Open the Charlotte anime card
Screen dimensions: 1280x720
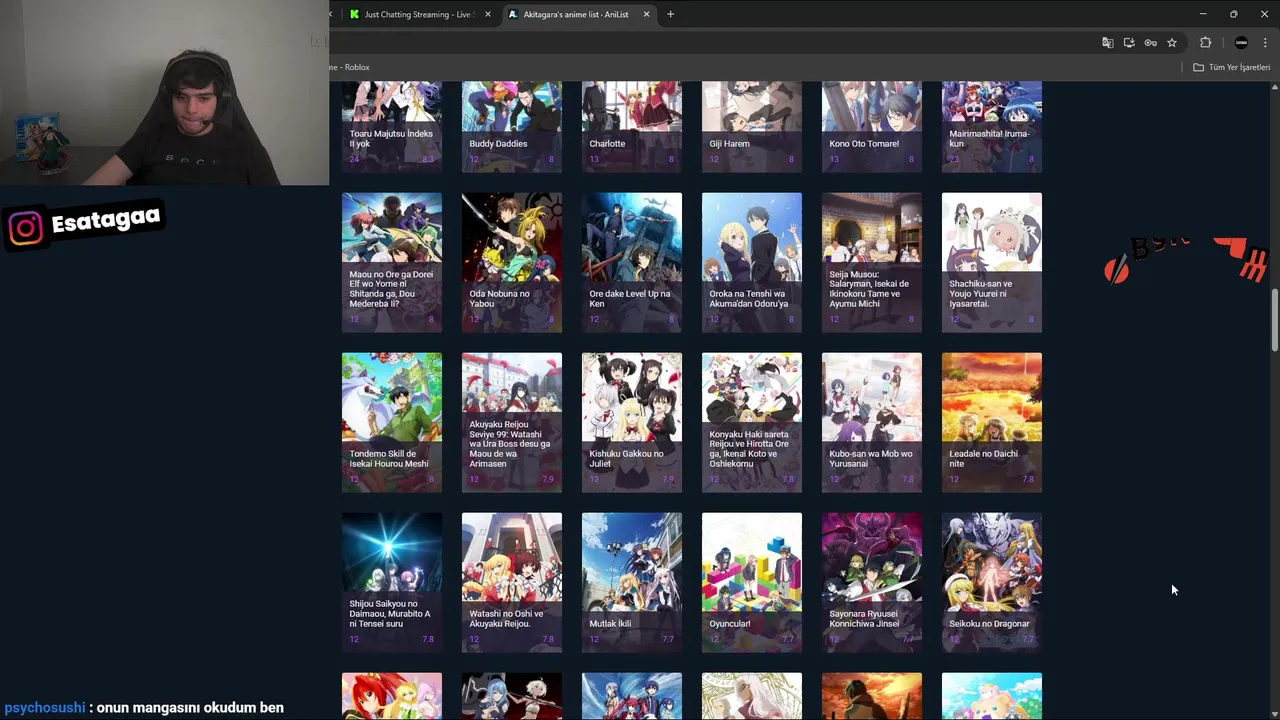coord(632,127)
